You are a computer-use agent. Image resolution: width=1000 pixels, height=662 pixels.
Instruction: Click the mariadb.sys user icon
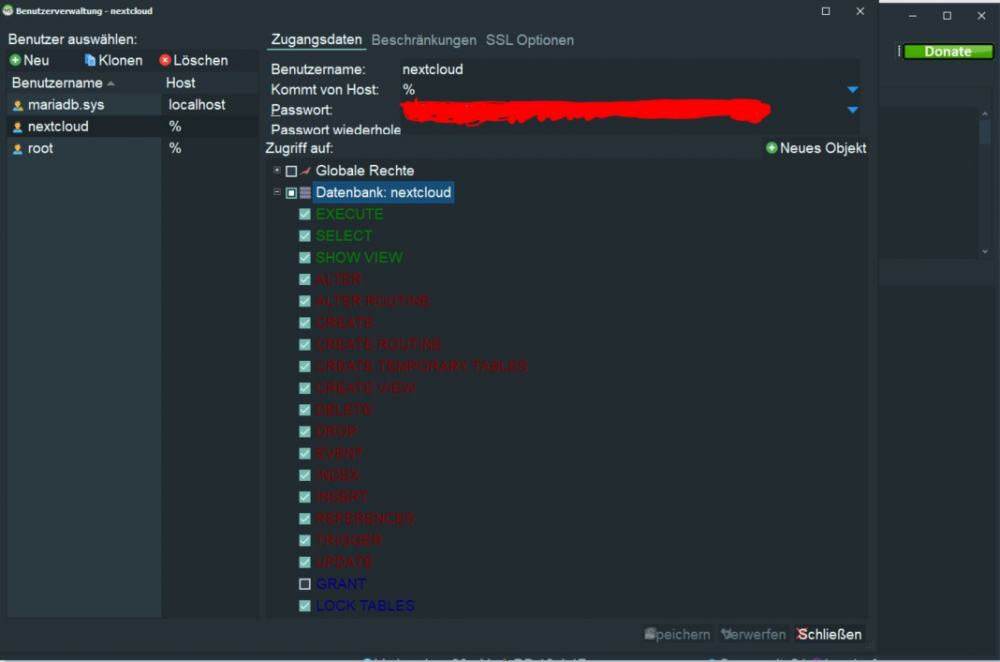pyautogui.click(x=18, y=105)
